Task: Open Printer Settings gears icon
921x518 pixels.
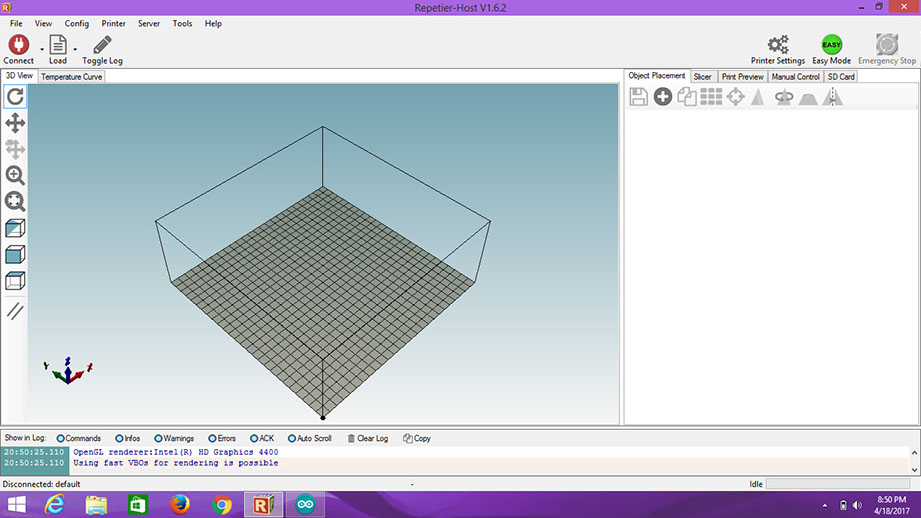Action: [778, 45]
